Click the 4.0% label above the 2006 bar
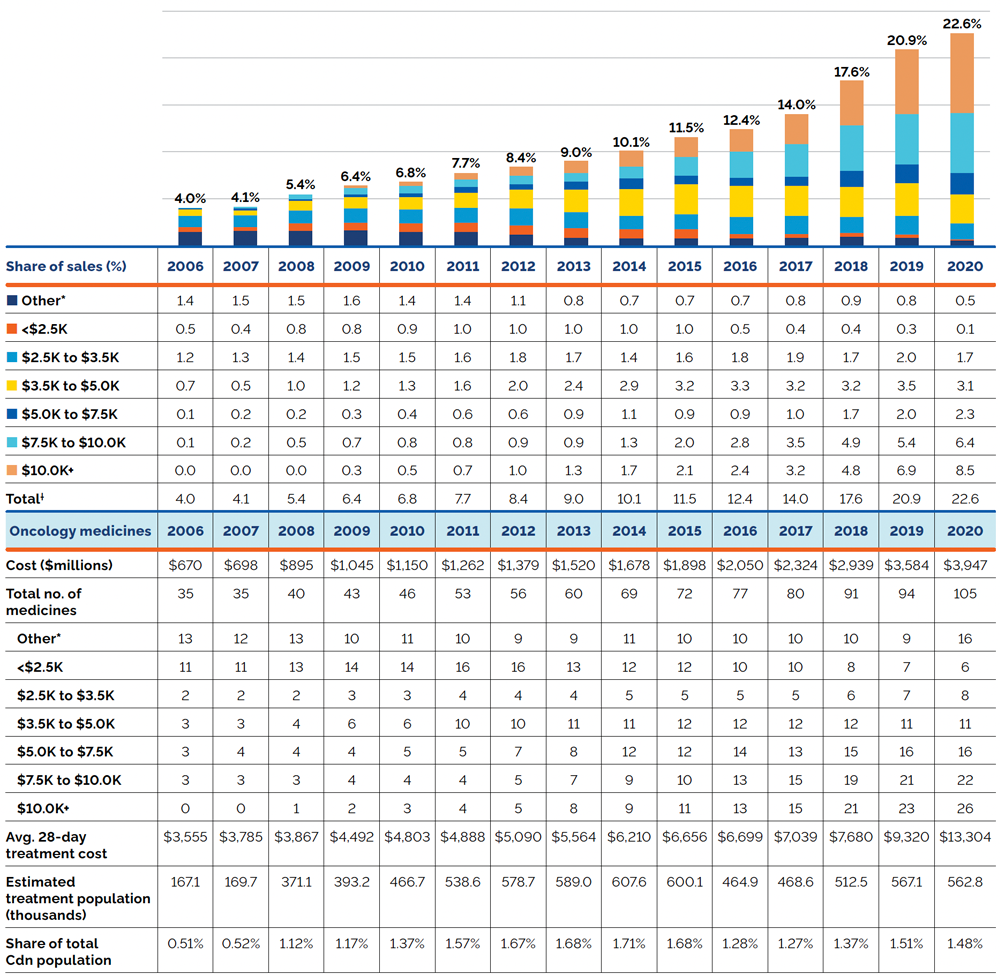This screenshot has height=978, width=1000. [190, 199]
